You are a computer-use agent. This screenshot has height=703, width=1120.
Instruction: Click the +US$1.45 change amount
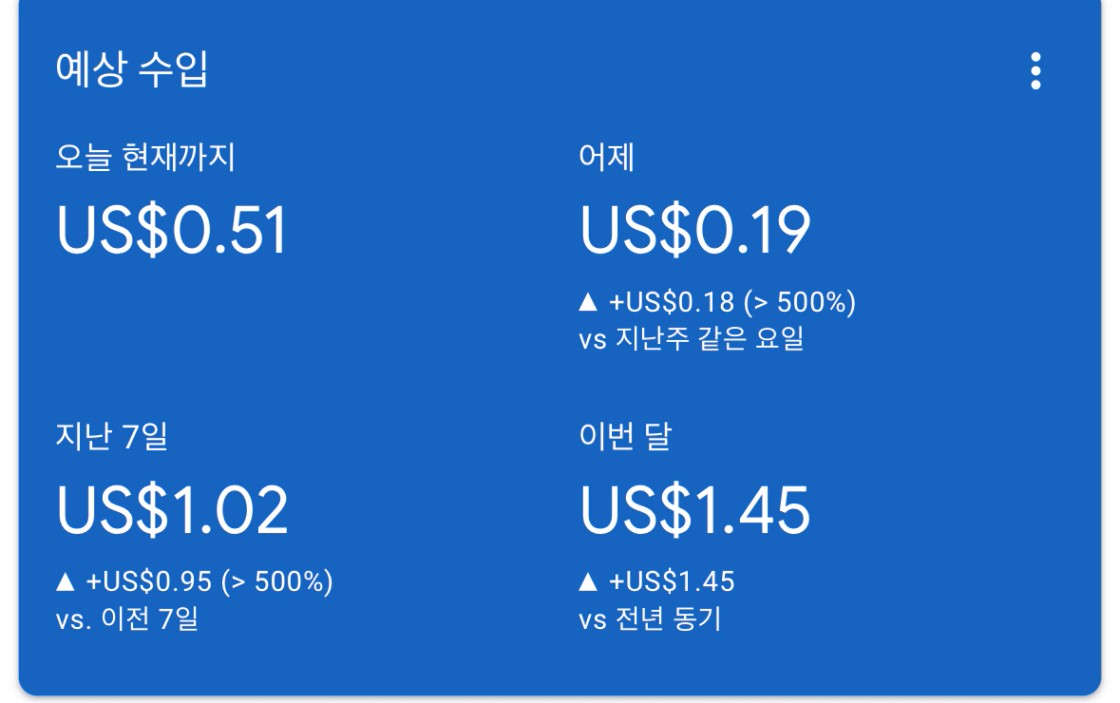click(x=672, y=582)
